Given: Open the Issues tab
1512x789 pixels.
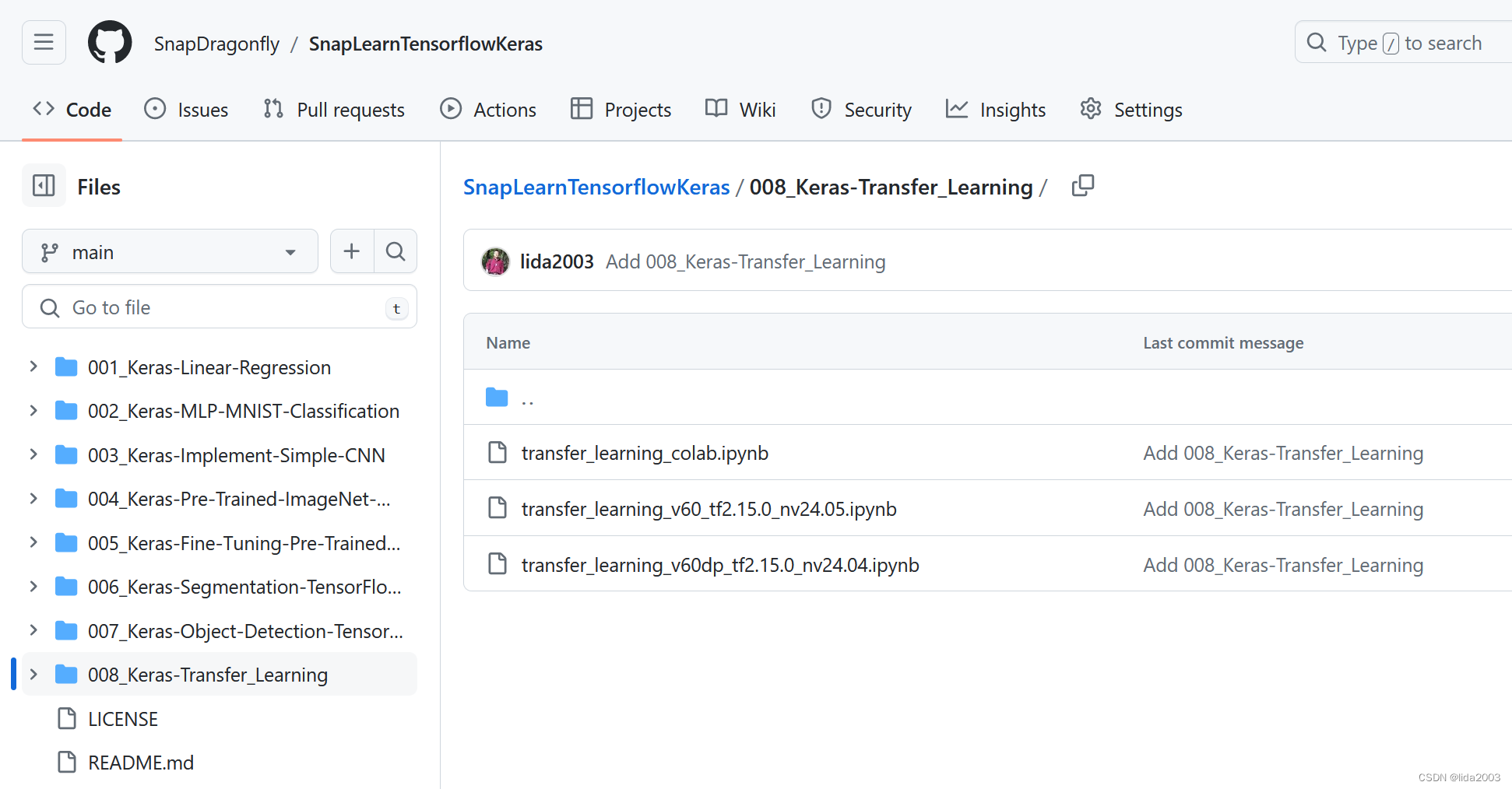Looking at the screenshot, I should pyautogui.click(x=186, y=110).
